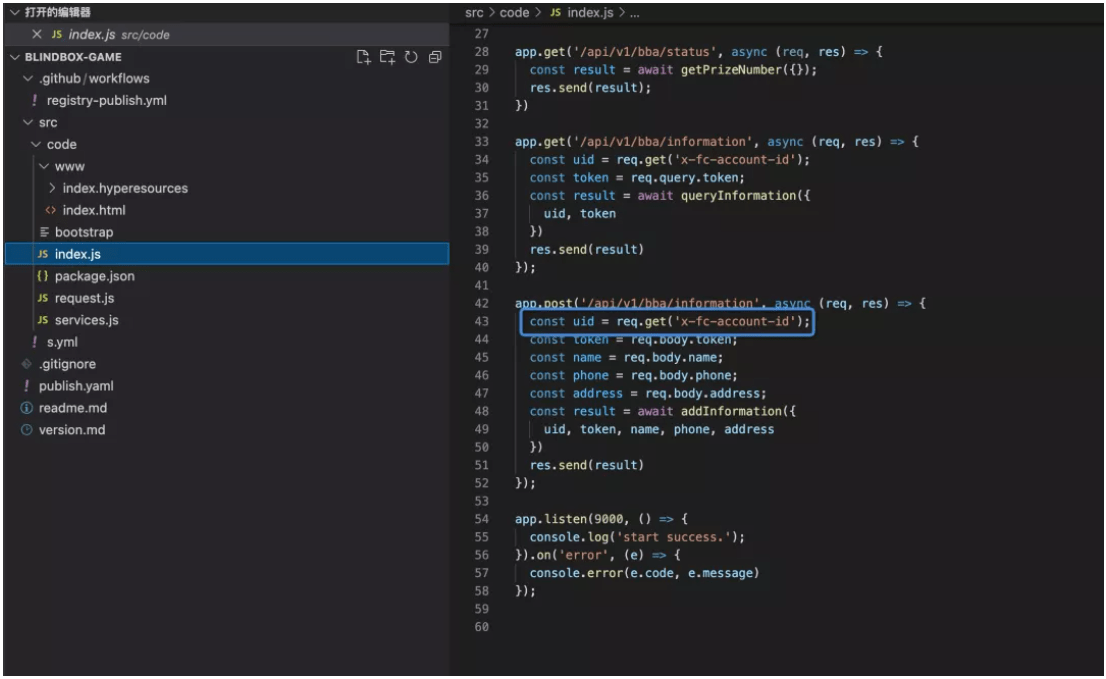Open .gitignore file
Image resolution: width=1106 pixels, height=679 pixels.
pyautogui.click(x=67, y=365)
